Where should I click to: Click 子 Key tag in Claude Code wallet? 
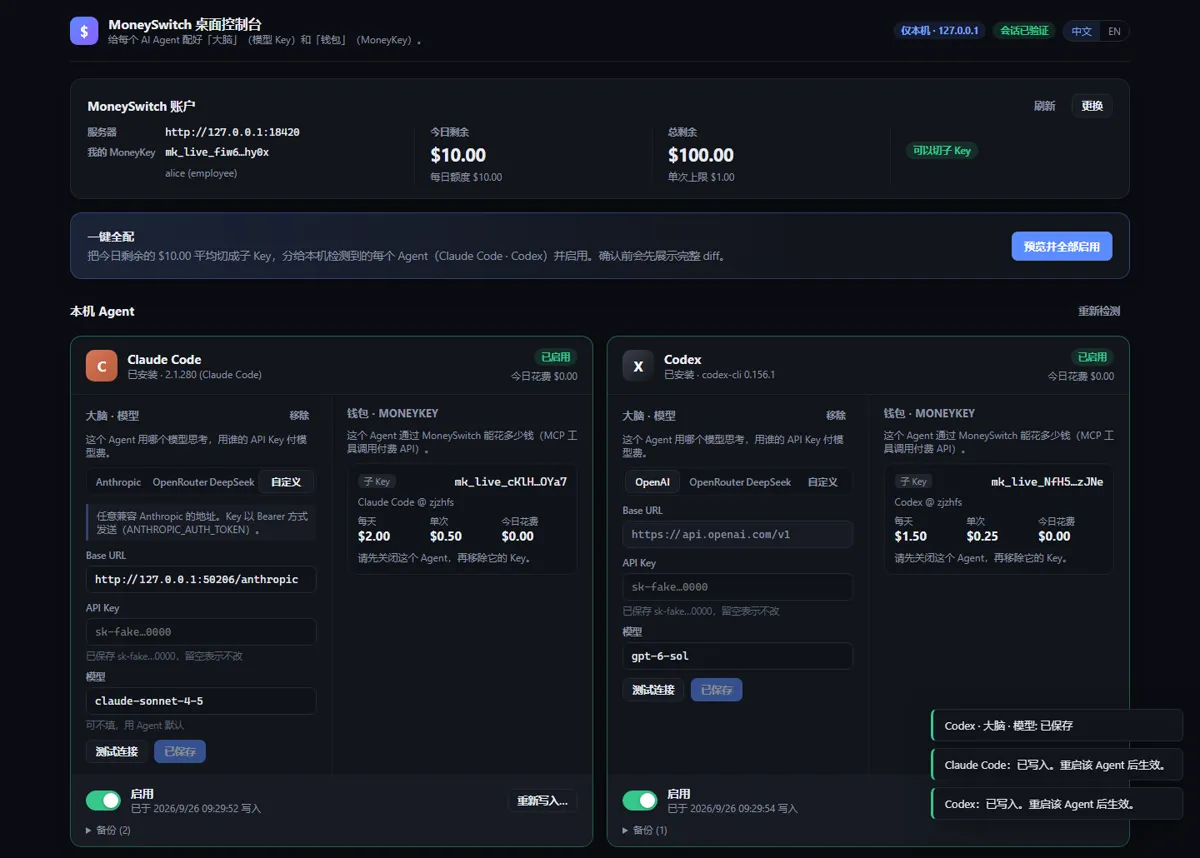pos(376,482)
